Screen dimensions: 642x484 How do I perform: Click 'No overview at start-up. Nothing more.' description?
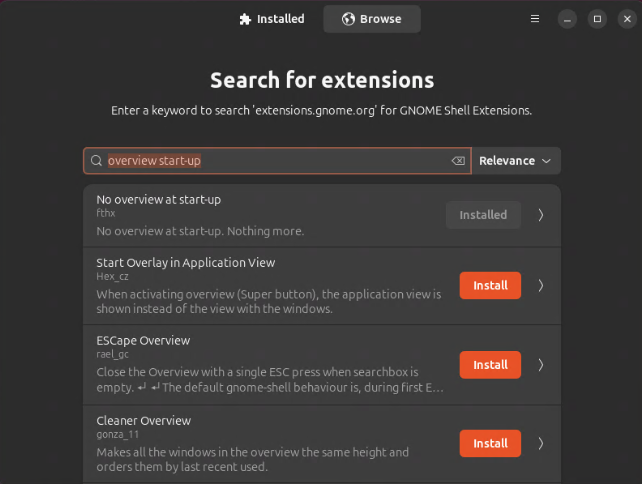pyautogui.click(x=200, y=231)
